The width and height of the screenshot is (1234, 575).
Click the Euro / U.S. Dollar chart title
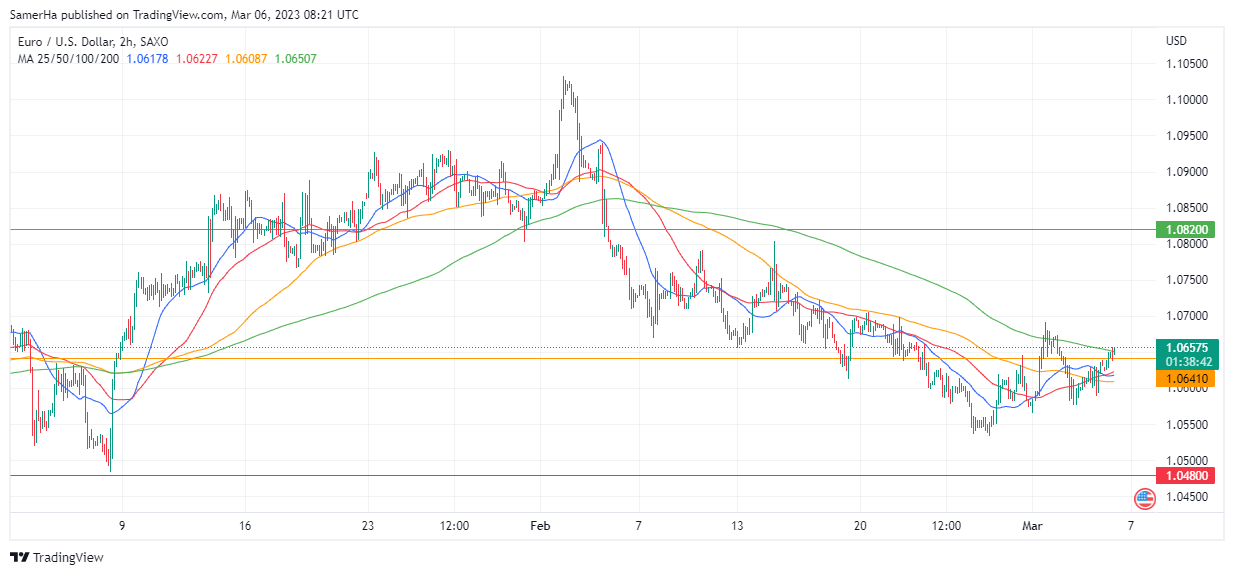(x=93, y=42)
